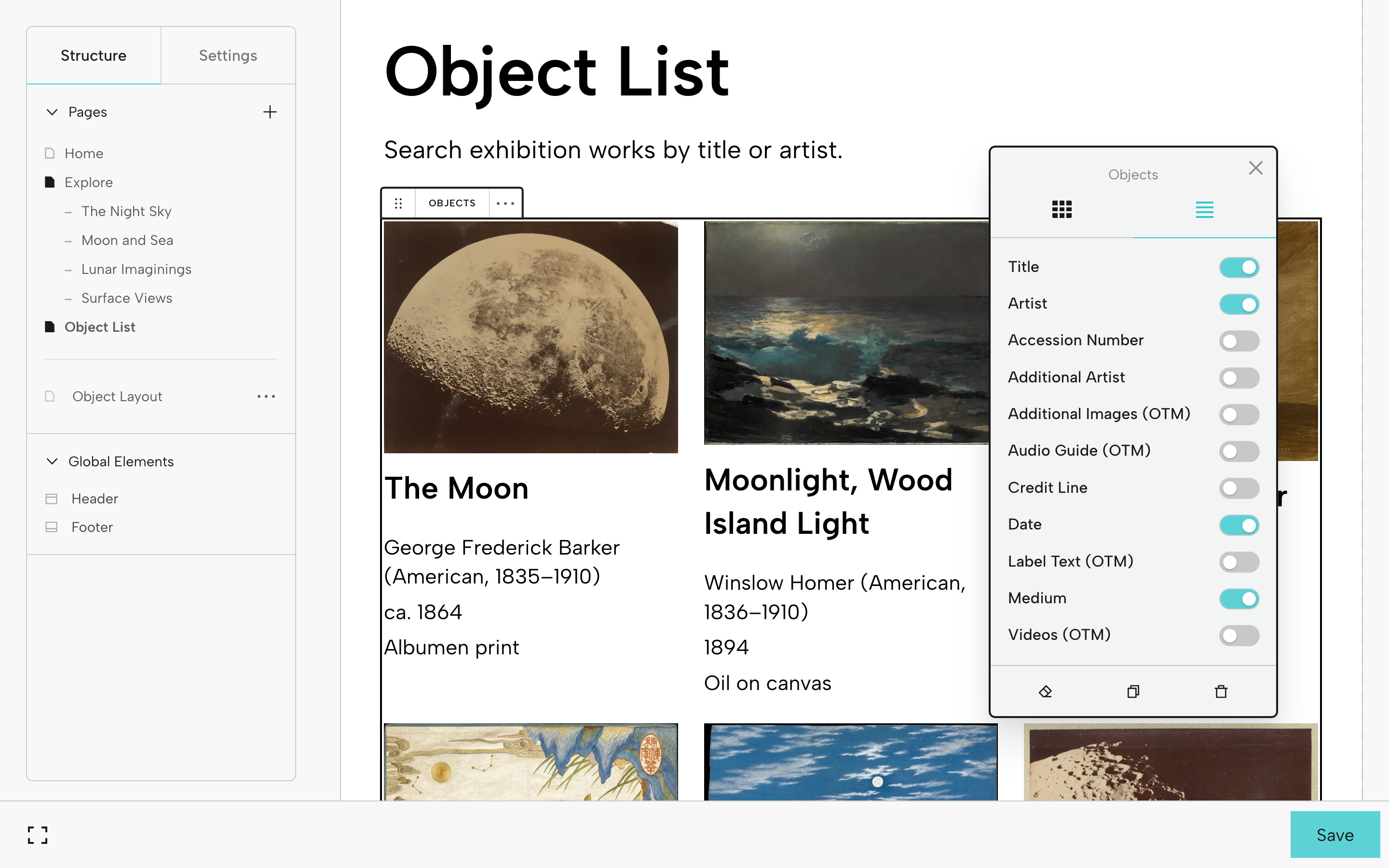Delete the Objects block with trash icon

(1221, 691)
